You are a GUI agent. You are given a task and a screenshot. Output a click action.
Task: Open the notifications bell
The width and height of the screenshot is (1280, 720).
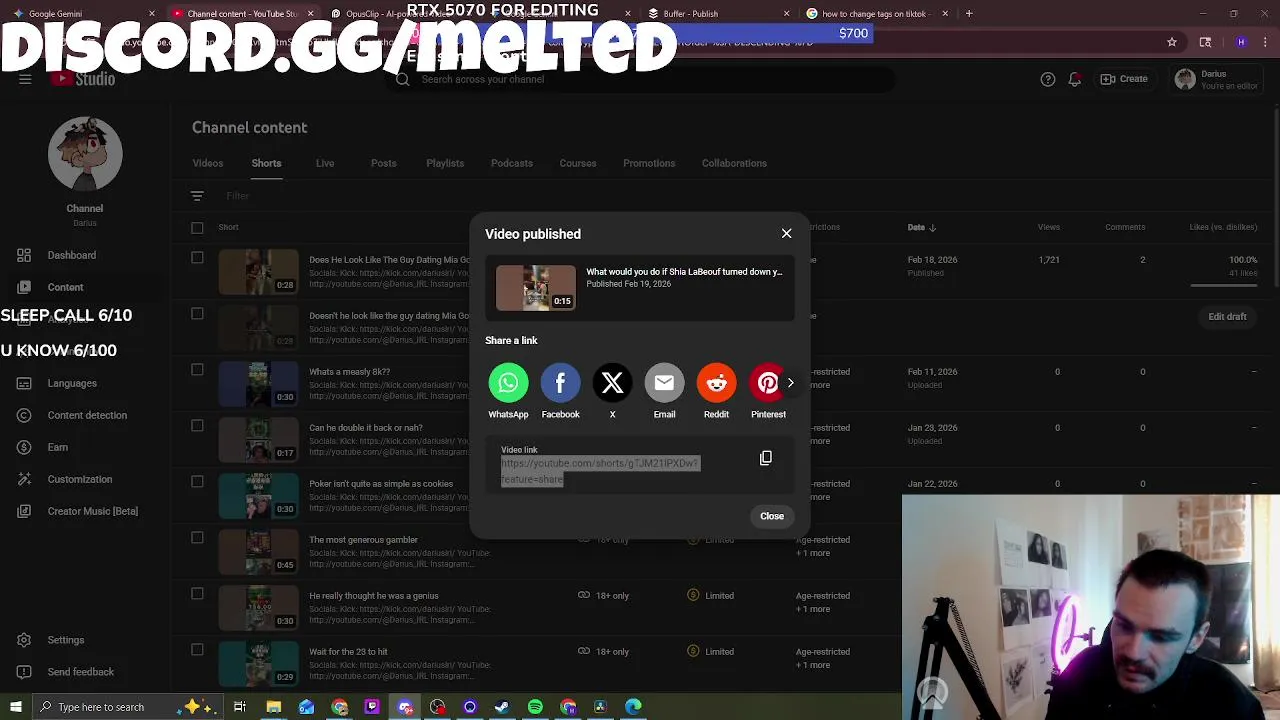pyautogui.click(x=1074, y=79)
